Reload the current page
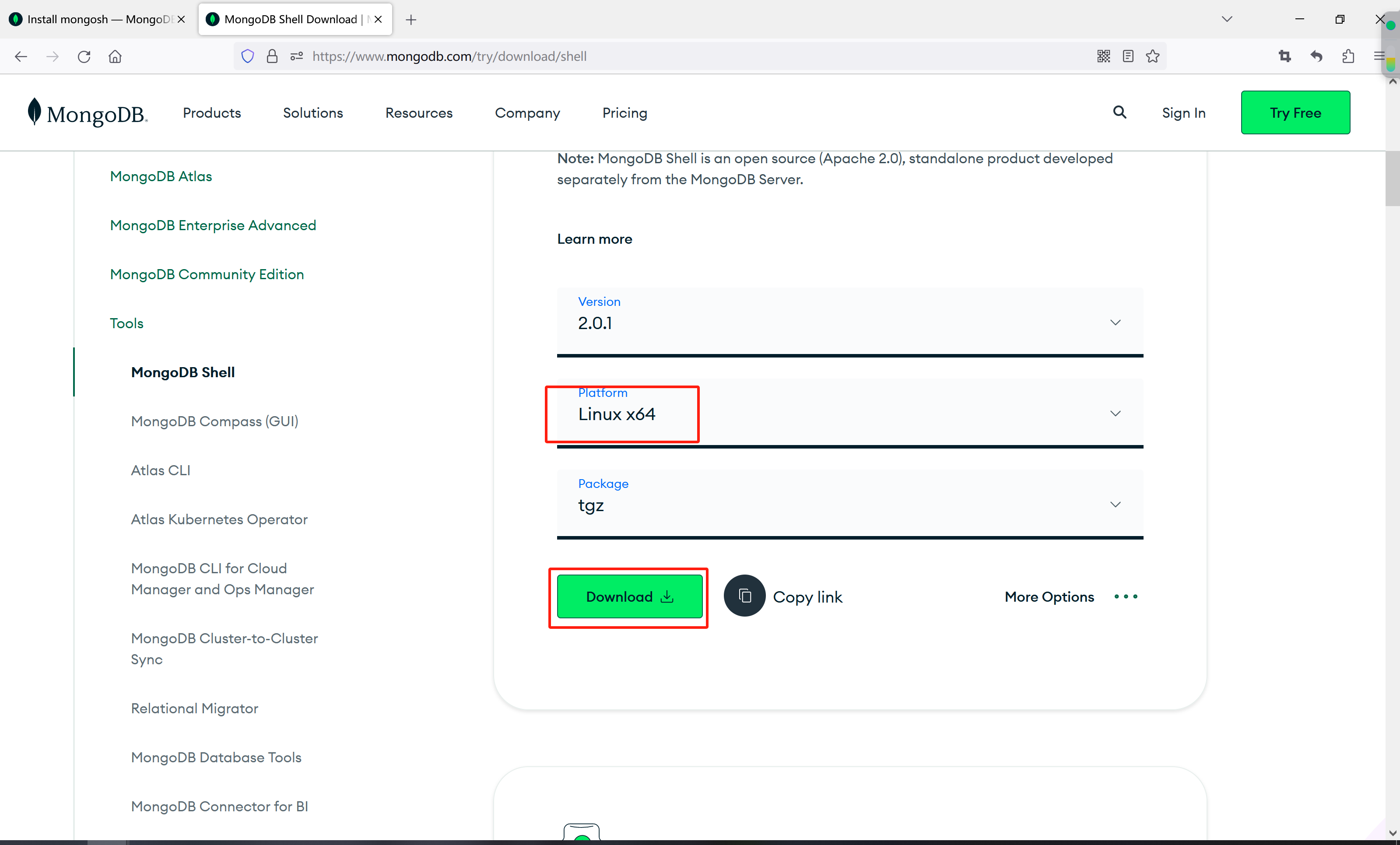1400x845 pixels. pos(84,56)
